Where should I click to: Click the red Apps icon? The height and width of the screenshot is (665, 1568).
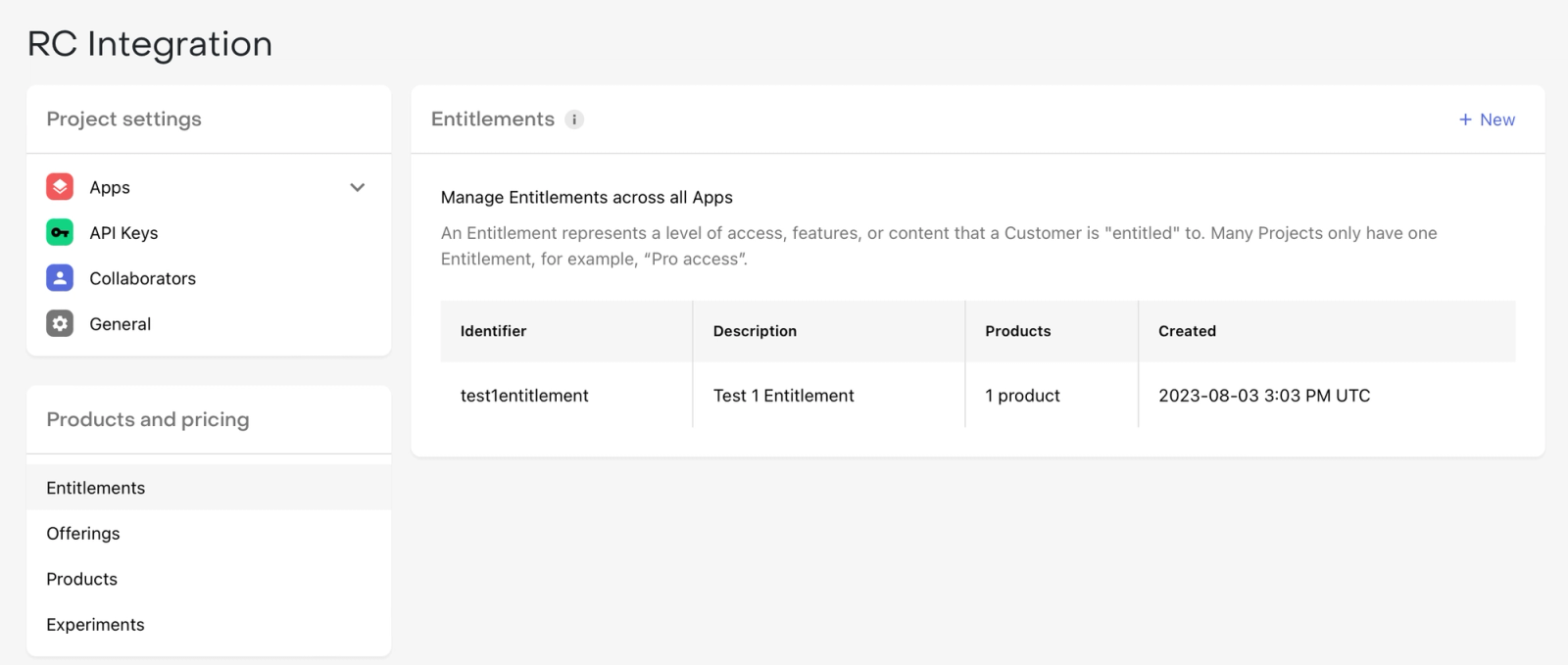click(60, 186)
